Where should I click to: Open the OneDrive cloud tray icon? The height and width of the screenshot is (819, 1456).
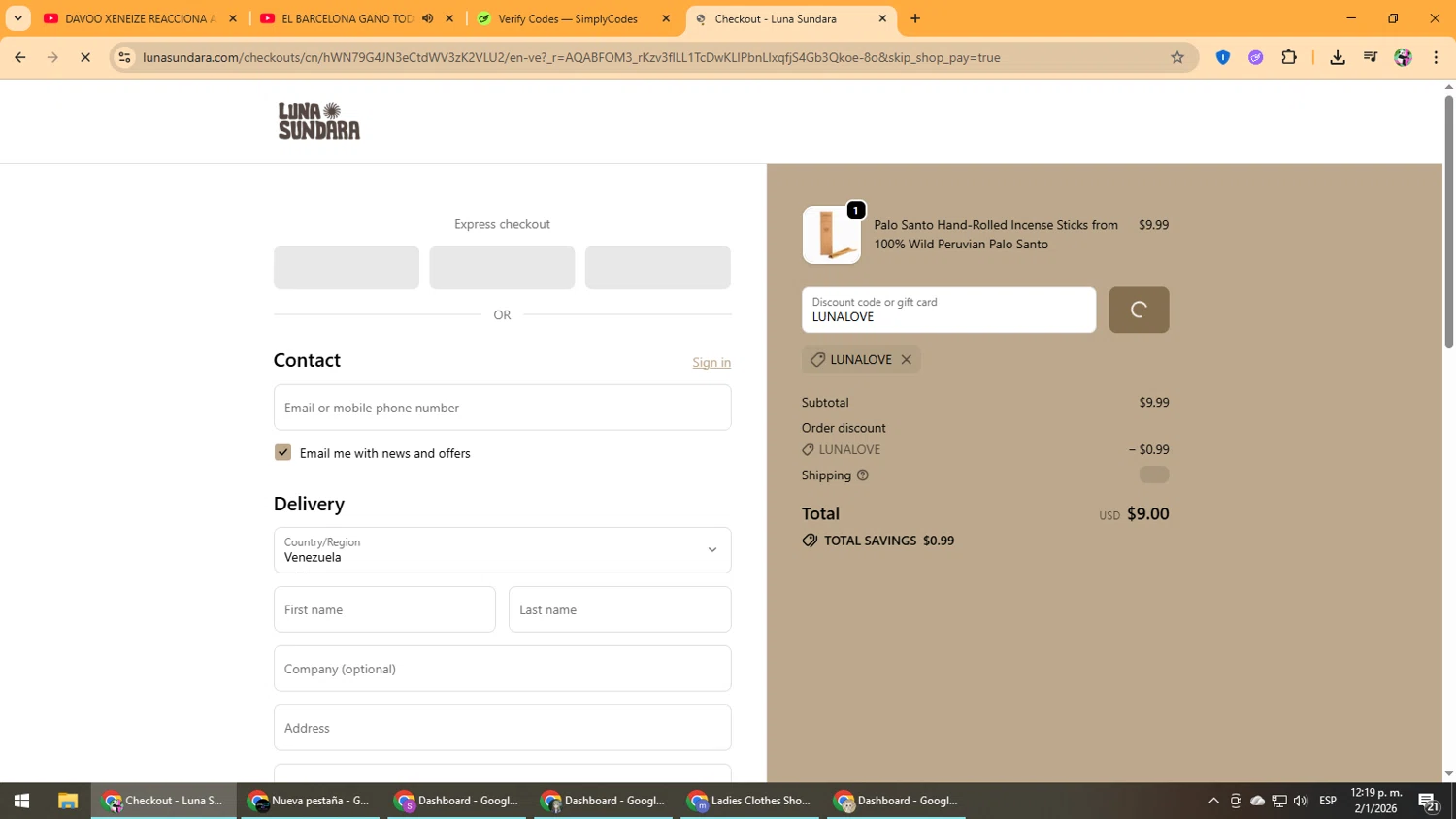pos(1258,801)
